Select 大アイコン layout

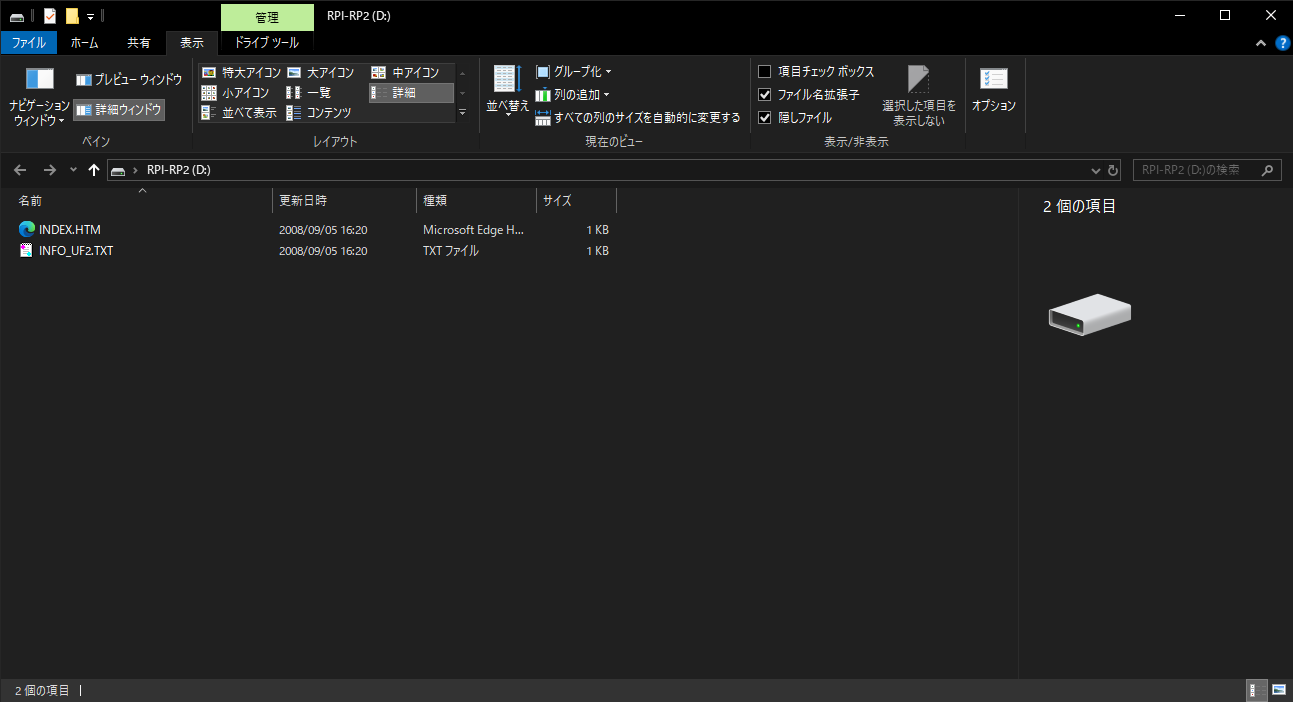pos(321,73)
